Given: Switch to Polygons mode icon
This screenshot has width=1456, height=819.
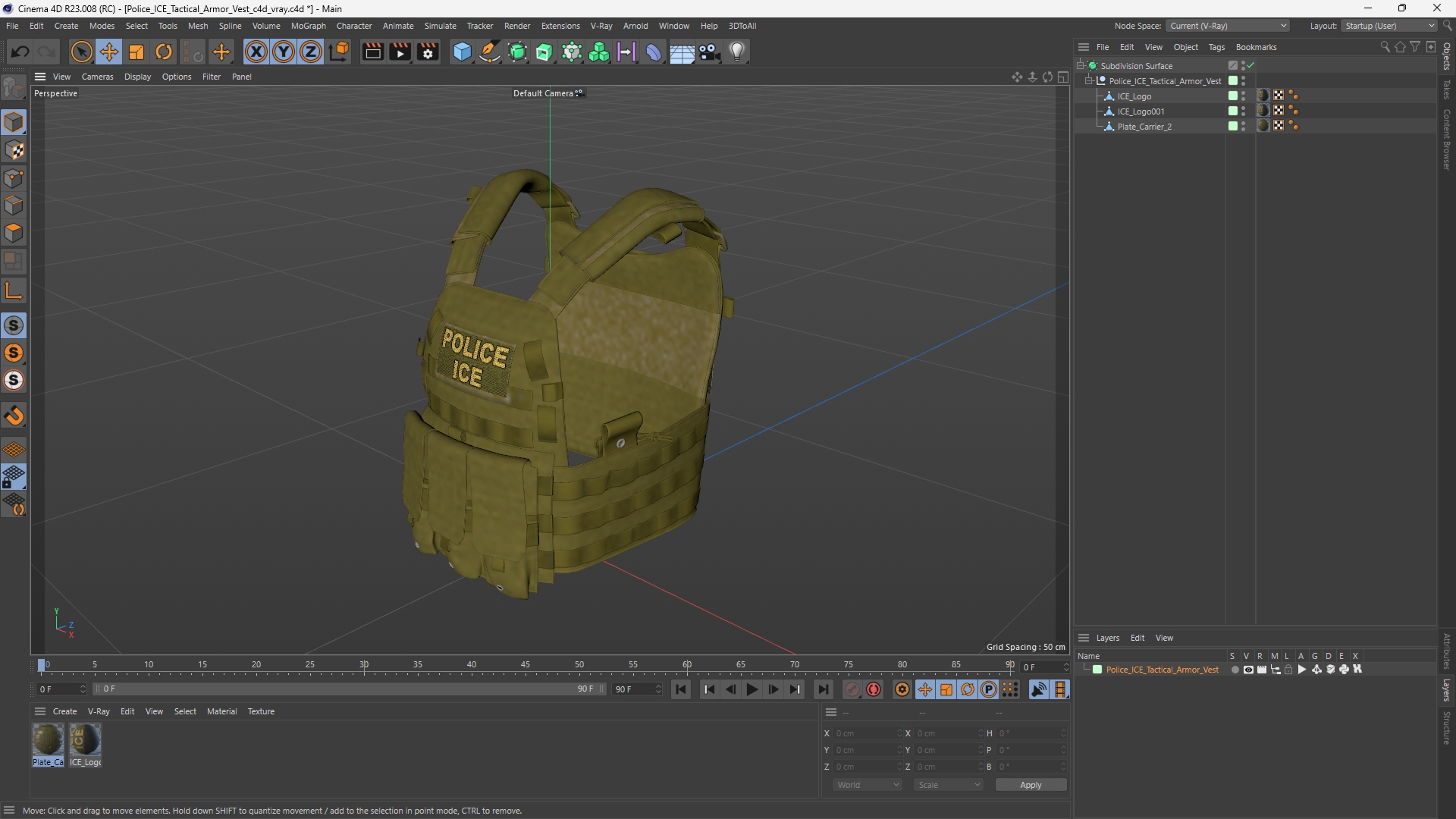Looking at the screenshot, I should tap(14, 233).
